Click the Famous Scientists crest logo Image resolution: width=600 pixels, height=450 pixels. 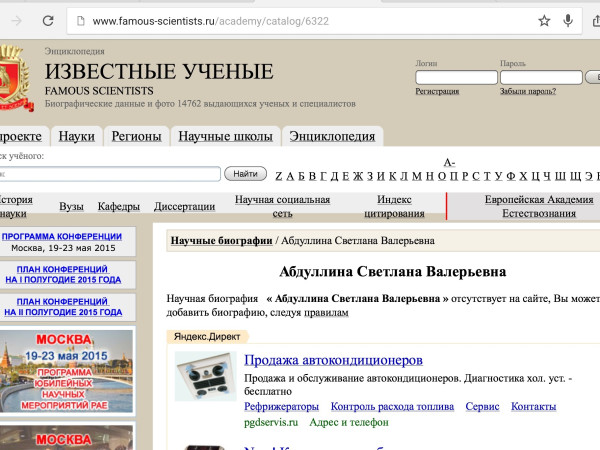(x=12, y=75)
